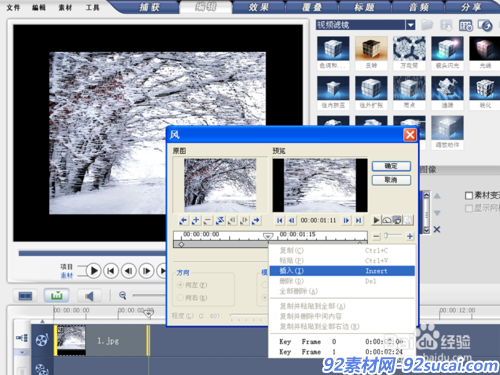Open the 素材 (Clip) menu

(x=65, y=7)
